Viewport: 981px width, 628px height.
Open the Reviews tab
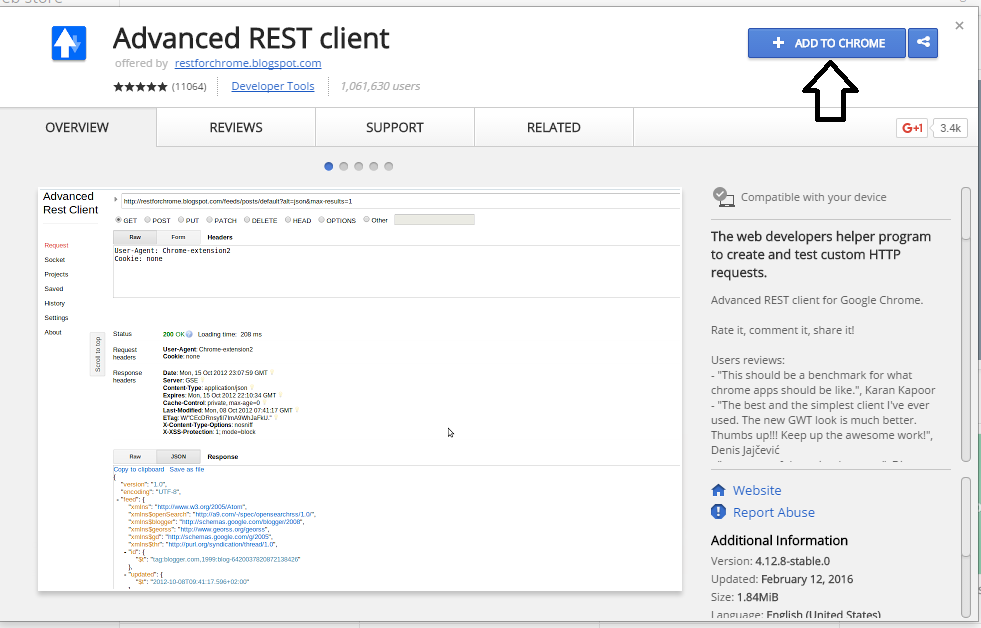pos(236,128)
